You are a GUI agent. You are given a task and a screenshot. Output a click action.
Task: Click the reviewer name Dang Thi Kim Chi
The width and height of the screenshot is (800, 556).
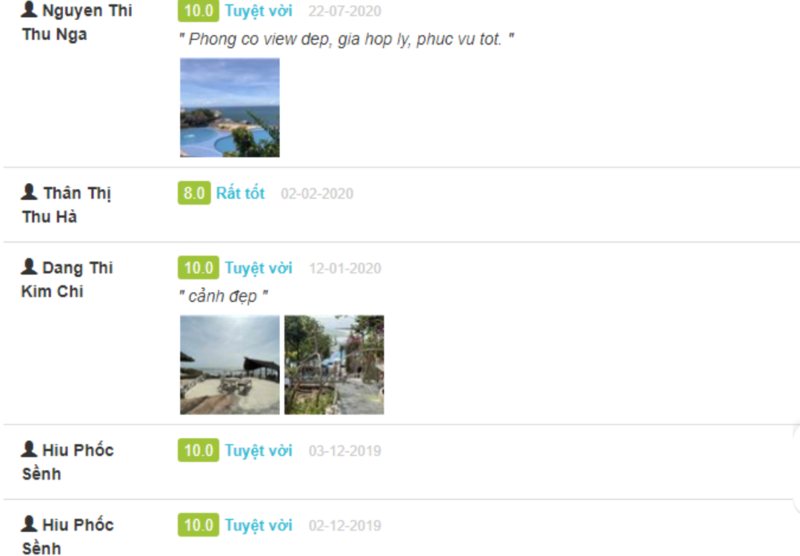(67, 280)
